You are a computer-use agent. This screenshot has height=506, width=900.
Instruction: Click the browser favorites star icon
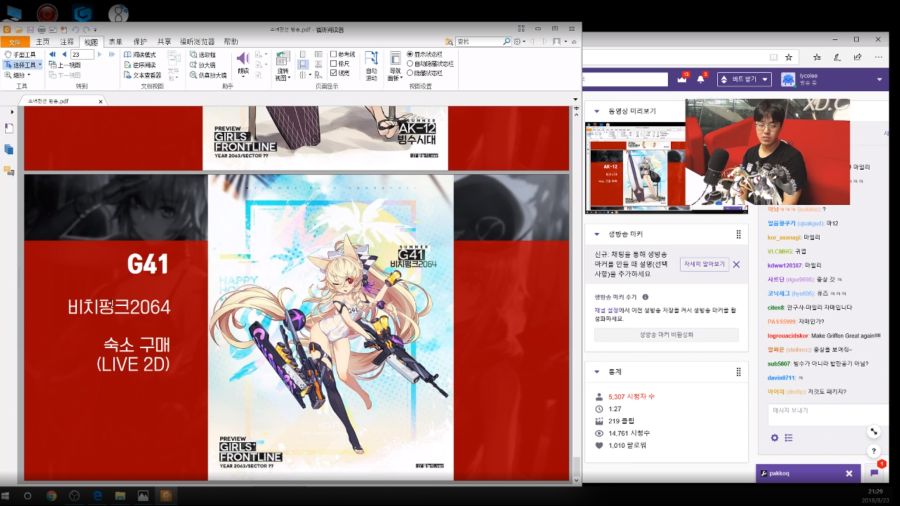789,57
